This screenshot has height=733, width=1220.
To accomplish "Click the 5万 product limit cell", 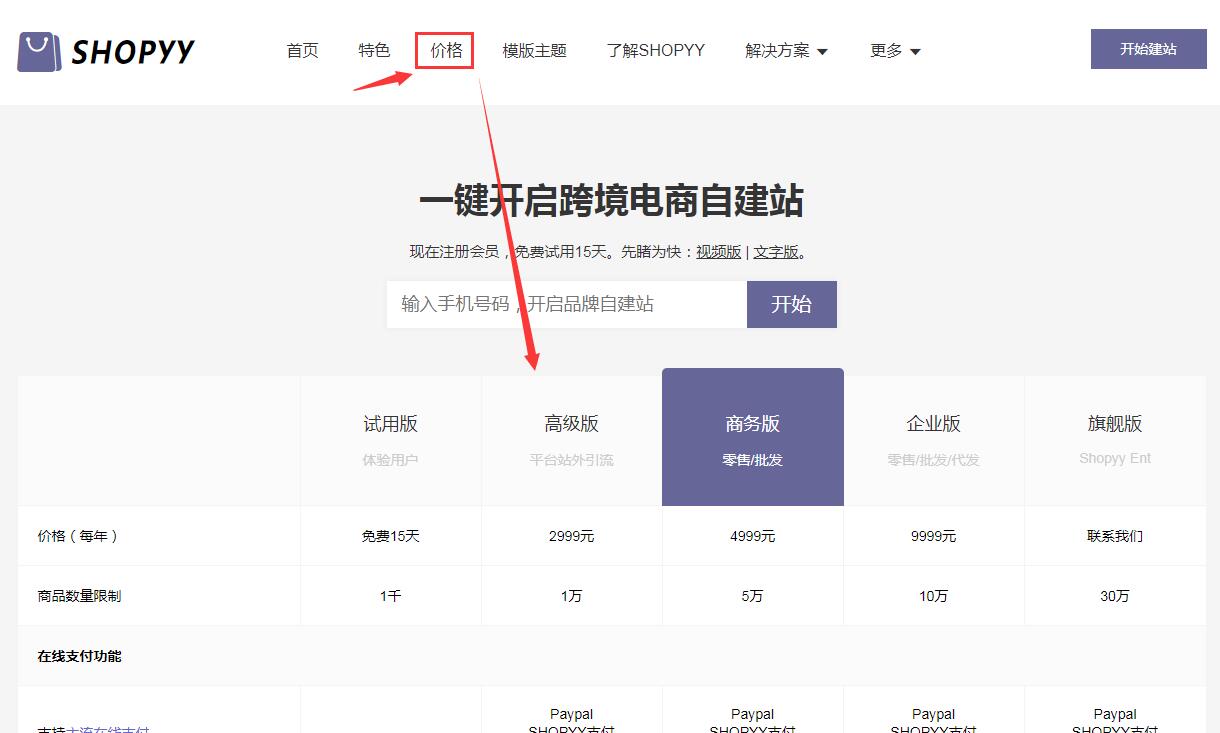I will [x=752, y=596].
